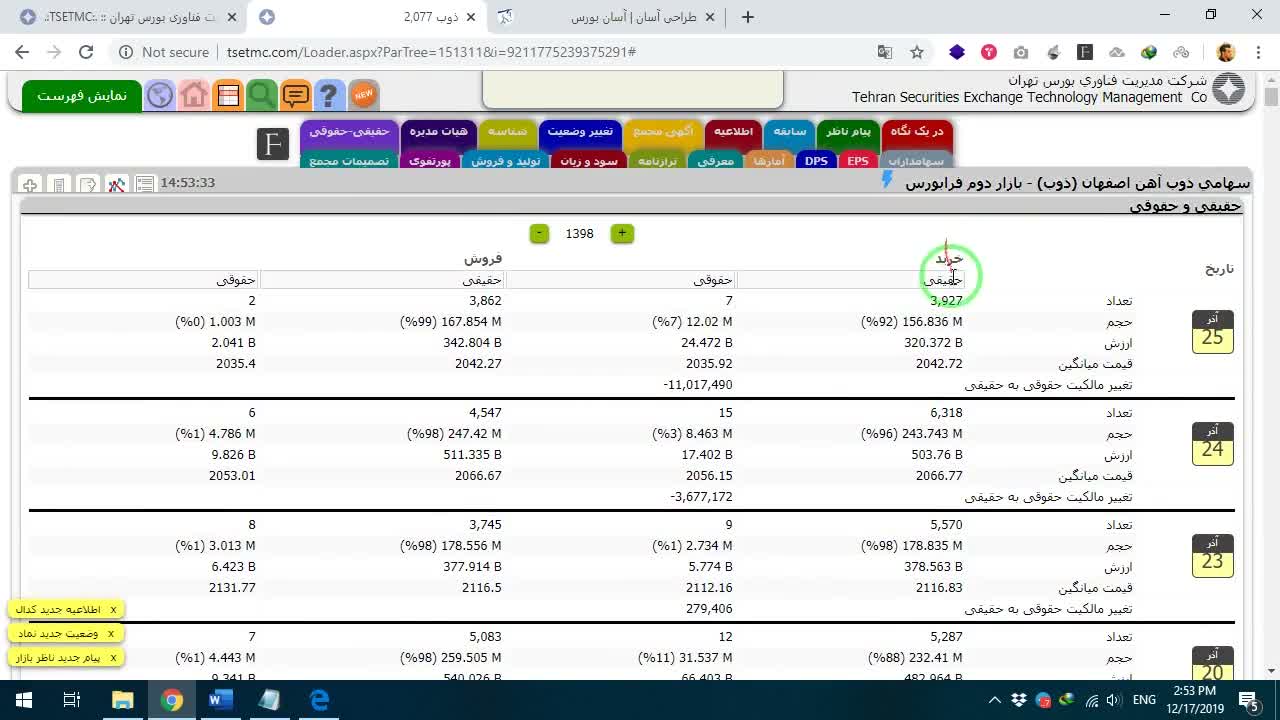Close the پیام جدید ناظر بازار notification
1280x720 pixels.
[113, 657]
